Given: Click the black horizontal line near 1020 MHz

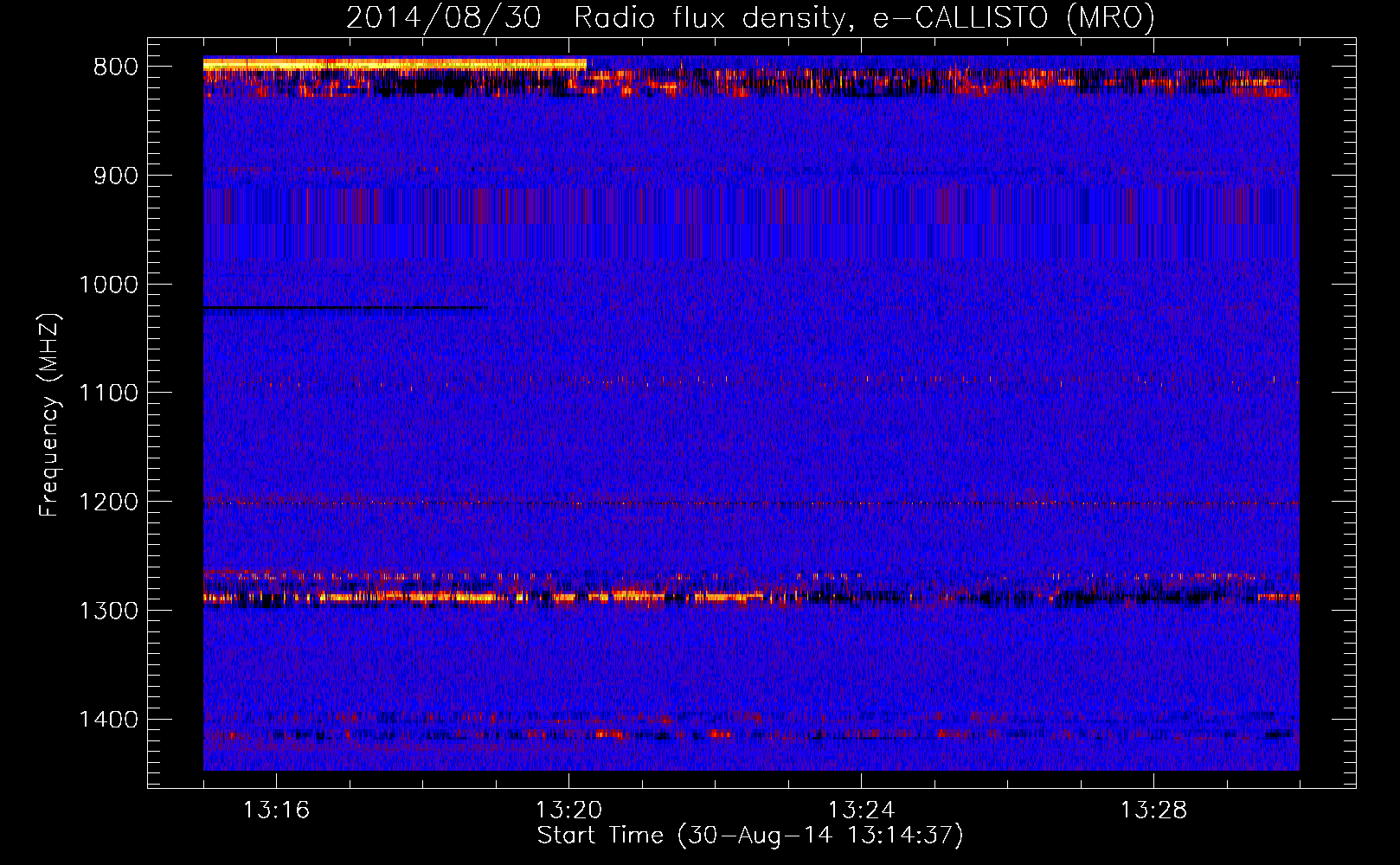Looking at the screenshot, I should (x=345, y=308).
